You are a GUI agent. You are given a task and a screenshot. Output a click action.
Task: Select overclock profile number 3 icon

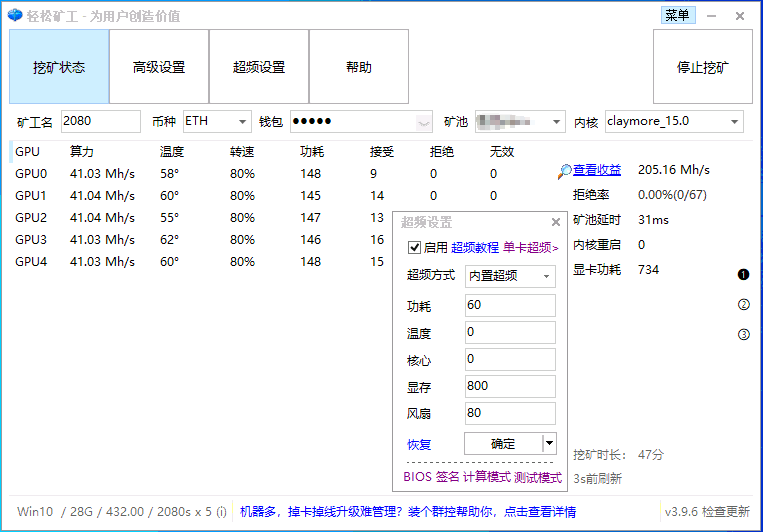[743, 335]
